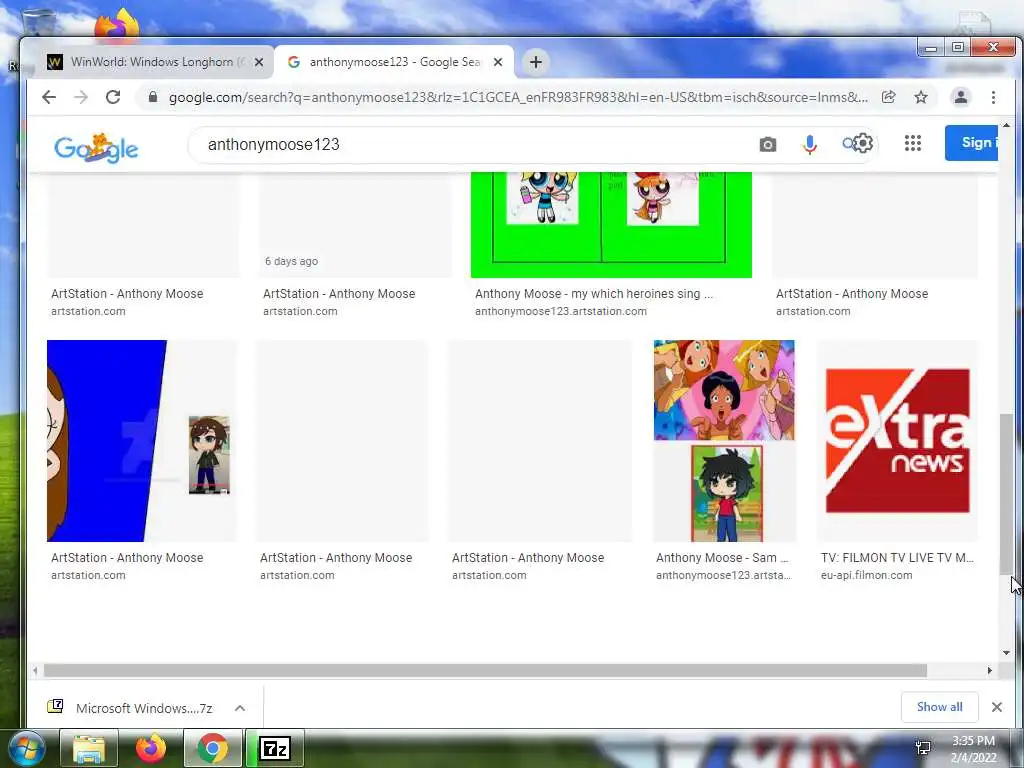Open eu-api.filmon.com source link

point(867,575)
